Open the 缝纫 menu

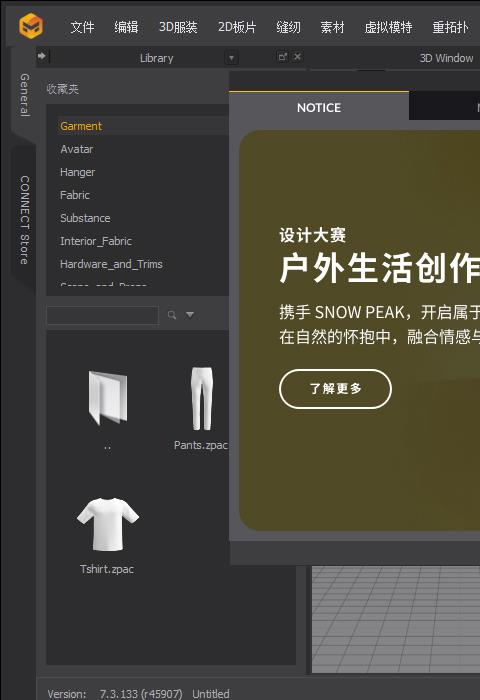[288, 27]
